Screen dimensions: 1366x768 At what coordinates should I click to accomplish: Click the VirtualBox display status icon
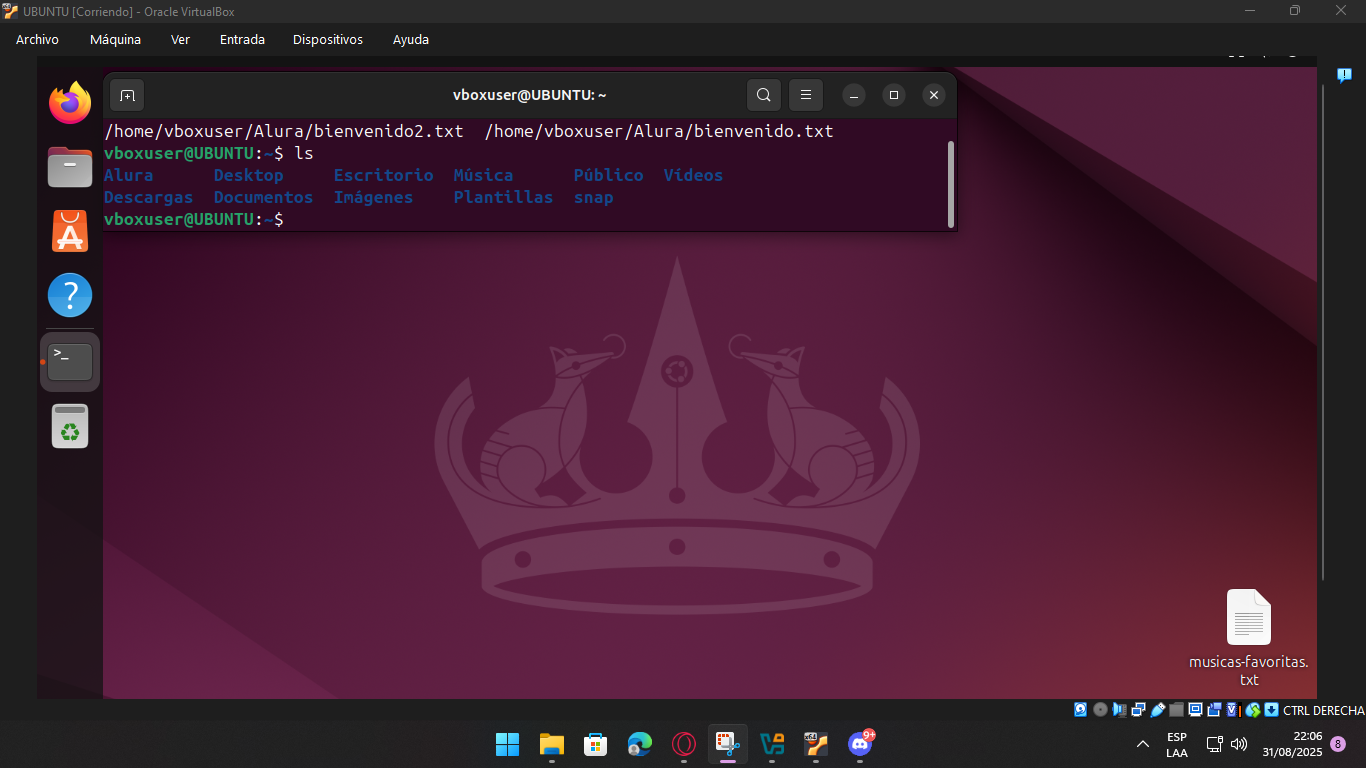pyautogui.click(x=1196, y=710)
